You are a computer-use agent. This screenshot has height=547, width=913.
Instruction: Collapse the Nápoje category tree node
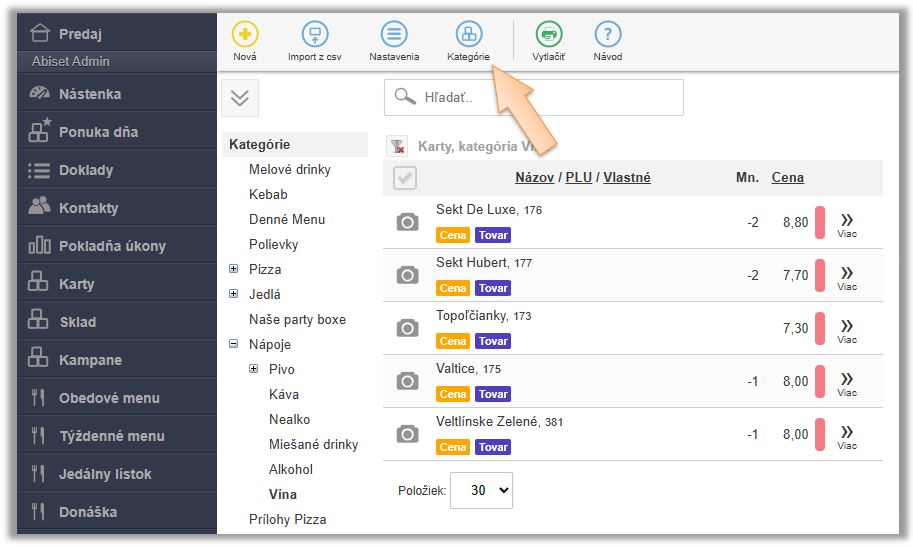click(234, 344)
